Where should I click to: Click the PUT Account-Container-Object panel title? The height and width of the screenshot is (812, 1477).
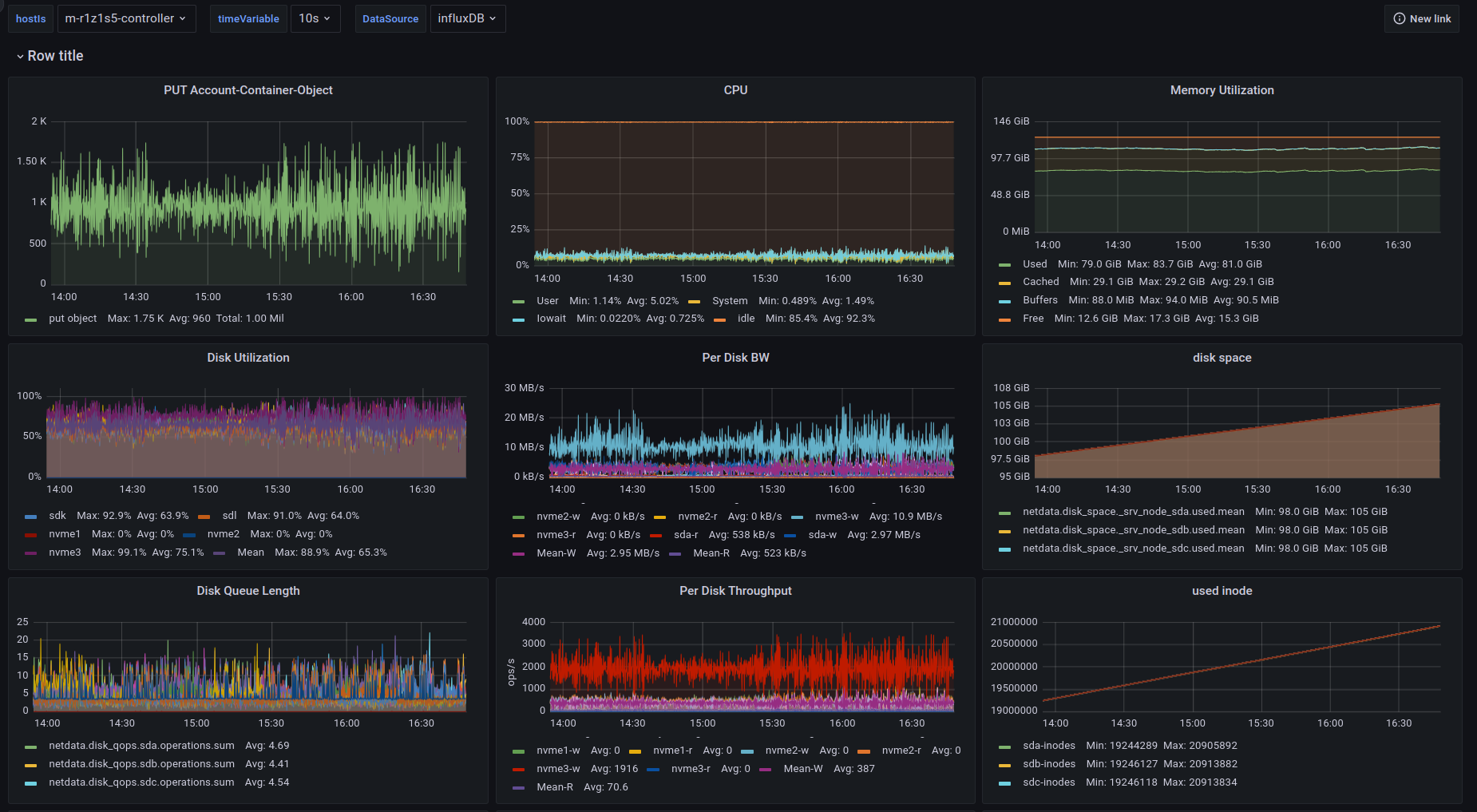pyautogui.click(x=248, y=90)
